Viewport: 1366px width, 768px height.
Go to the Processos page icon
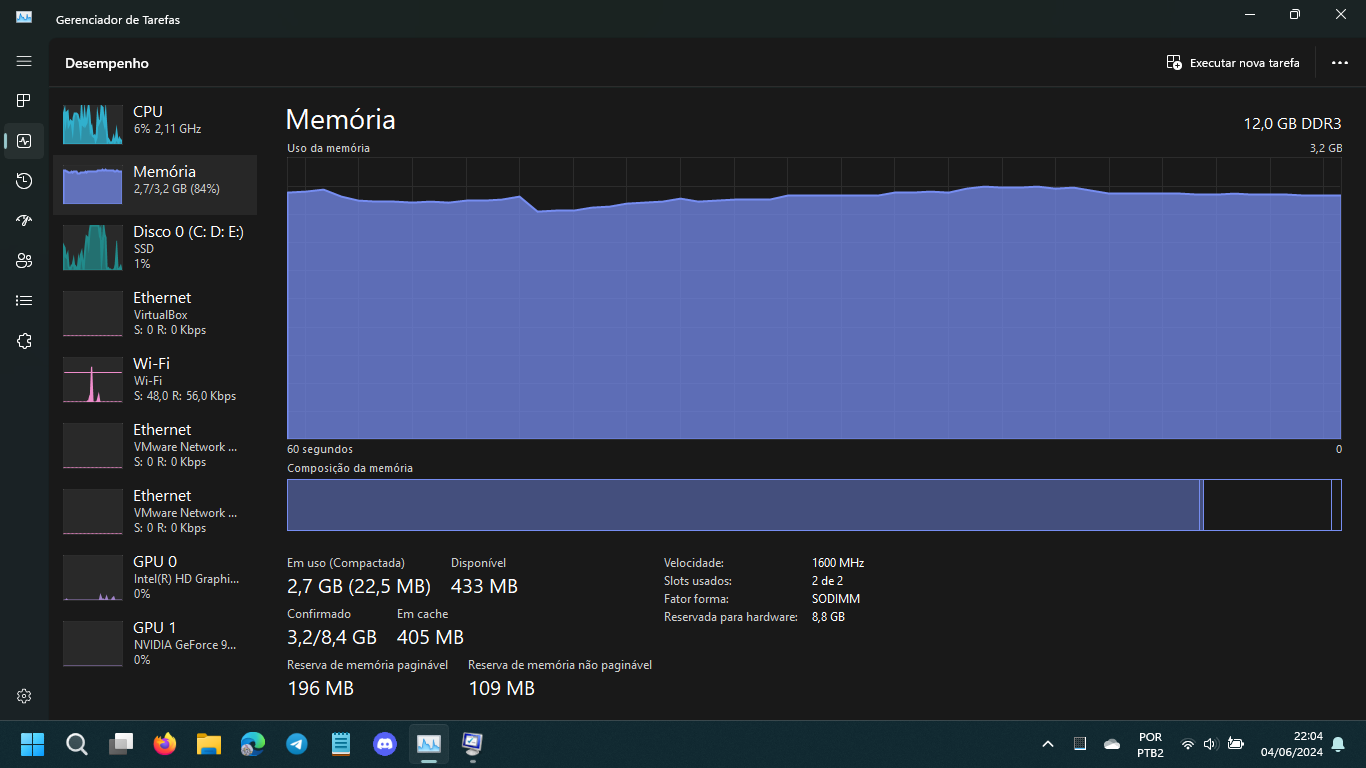click(x=24, y=101)
